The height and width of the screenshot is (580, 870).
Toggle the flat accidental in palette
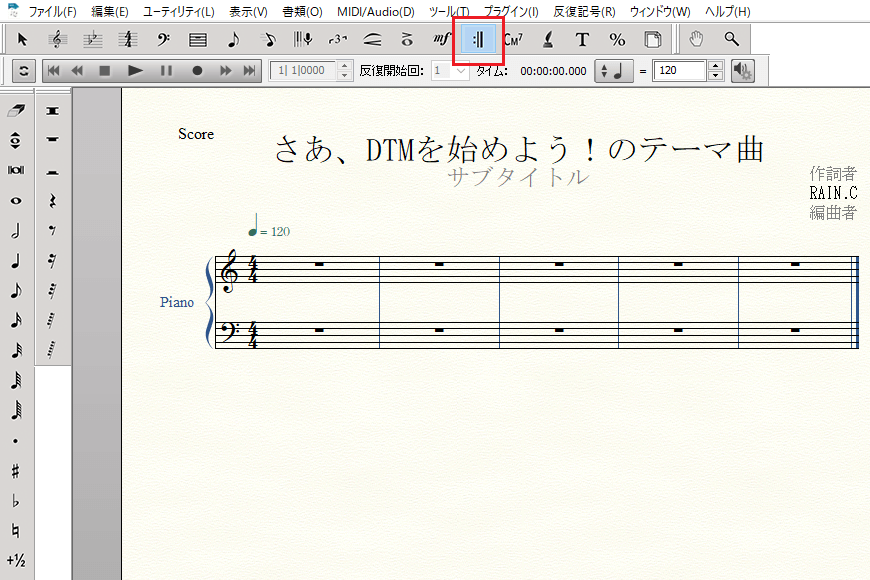click(16, 500)
